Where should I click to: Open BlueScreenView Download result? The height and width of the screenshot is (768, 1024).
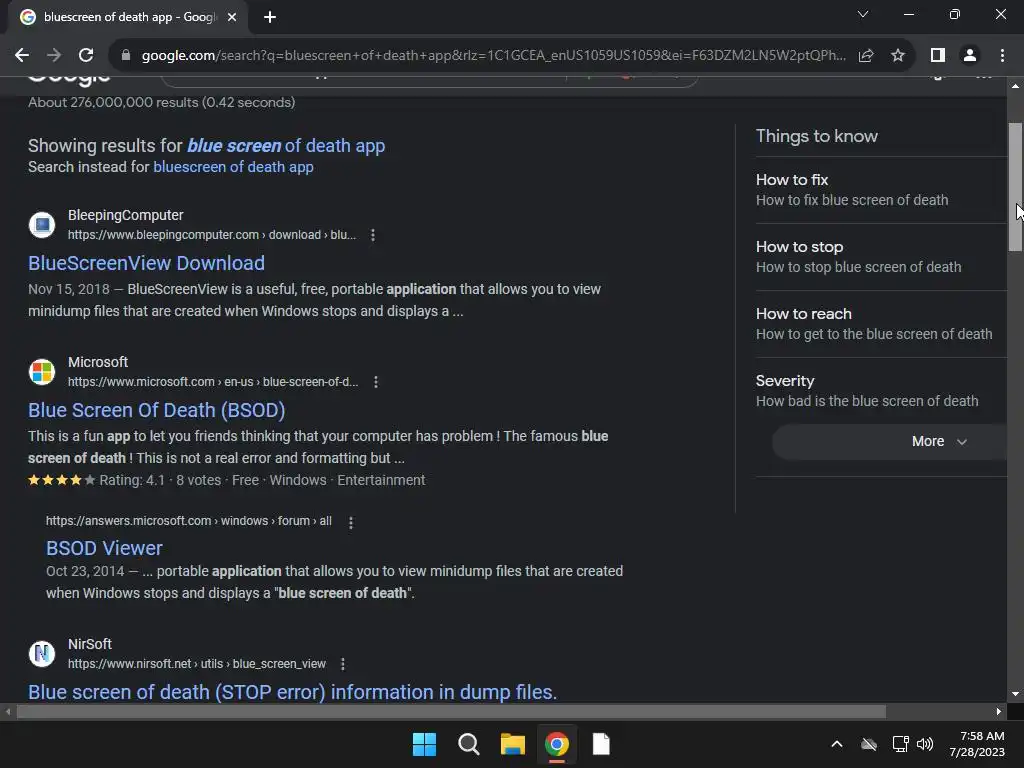(x=146, y=263)
